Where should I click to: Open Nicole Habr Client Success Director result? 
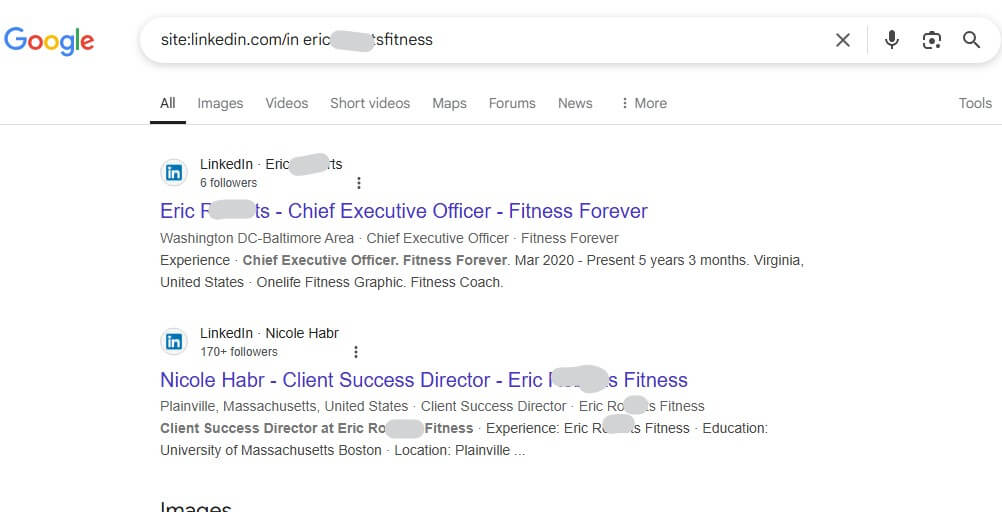(x=424, y=380)
